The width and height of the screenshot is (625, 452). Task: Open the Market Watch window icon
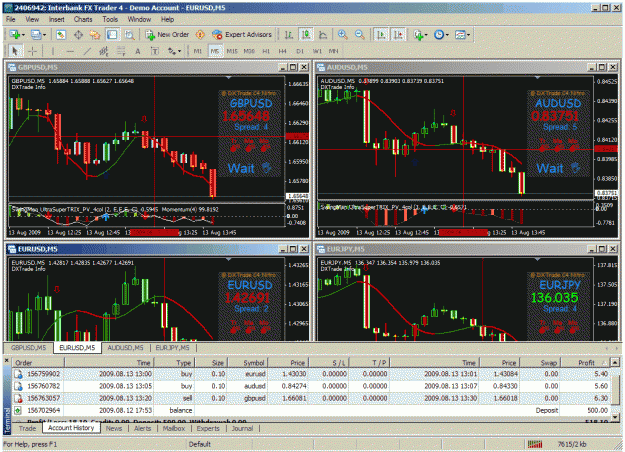click(x=61, y=35)
